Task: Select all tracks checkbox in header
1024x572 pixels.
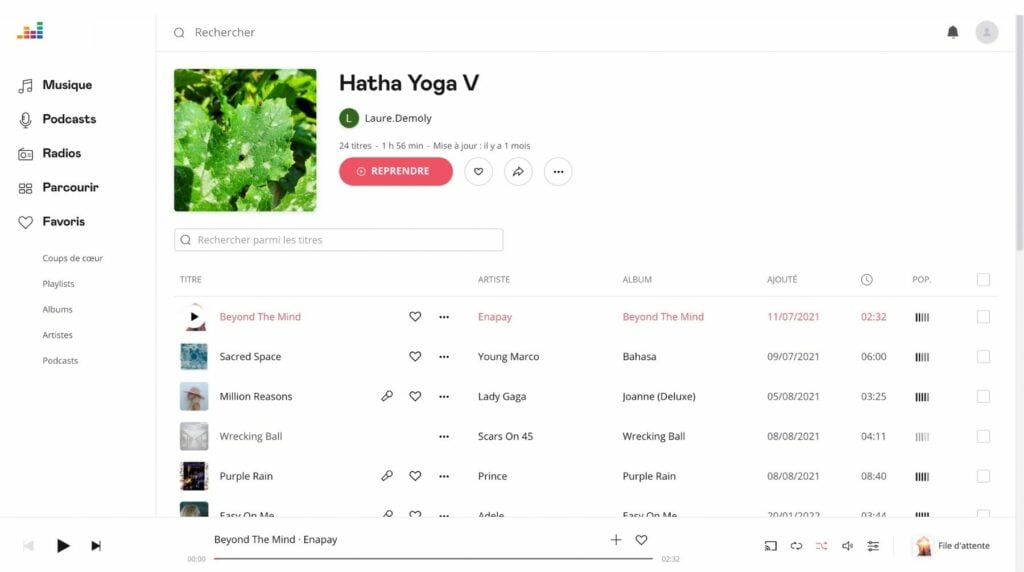Action: click(983, 279)
